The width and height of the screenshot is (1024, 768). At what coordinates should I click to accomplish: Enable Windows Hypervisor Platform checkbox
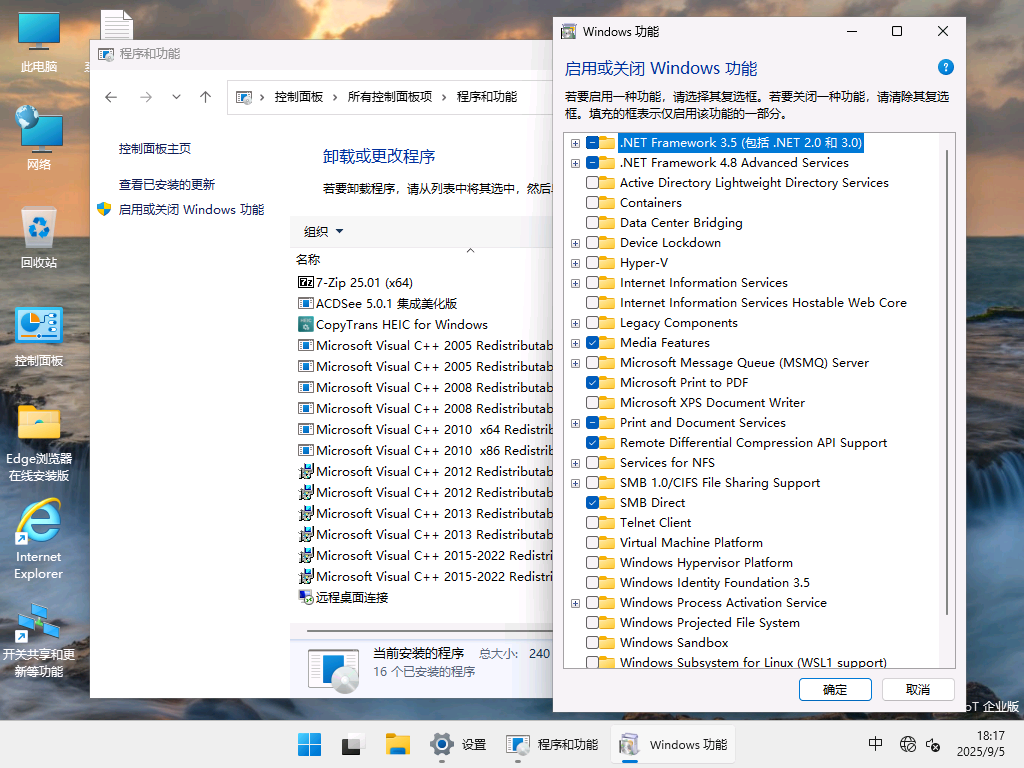point(592,562)
